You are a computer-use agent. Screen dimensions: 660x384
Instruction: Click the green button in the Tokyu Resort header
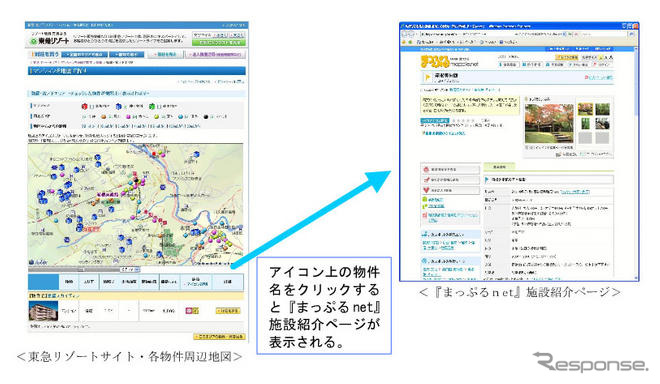219,43
